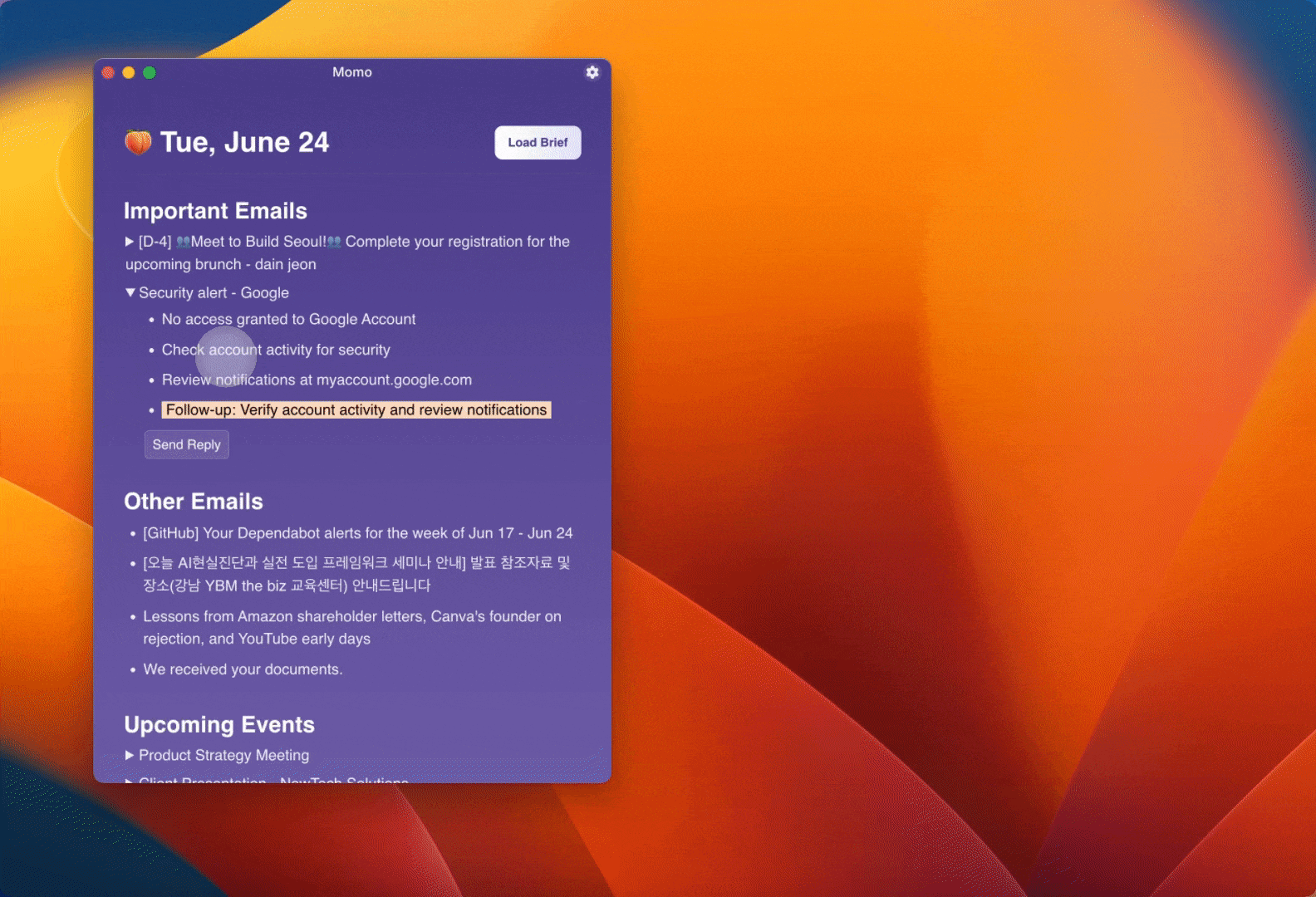
Task: Close the Momo window with red button
Action: pos(108,72)
